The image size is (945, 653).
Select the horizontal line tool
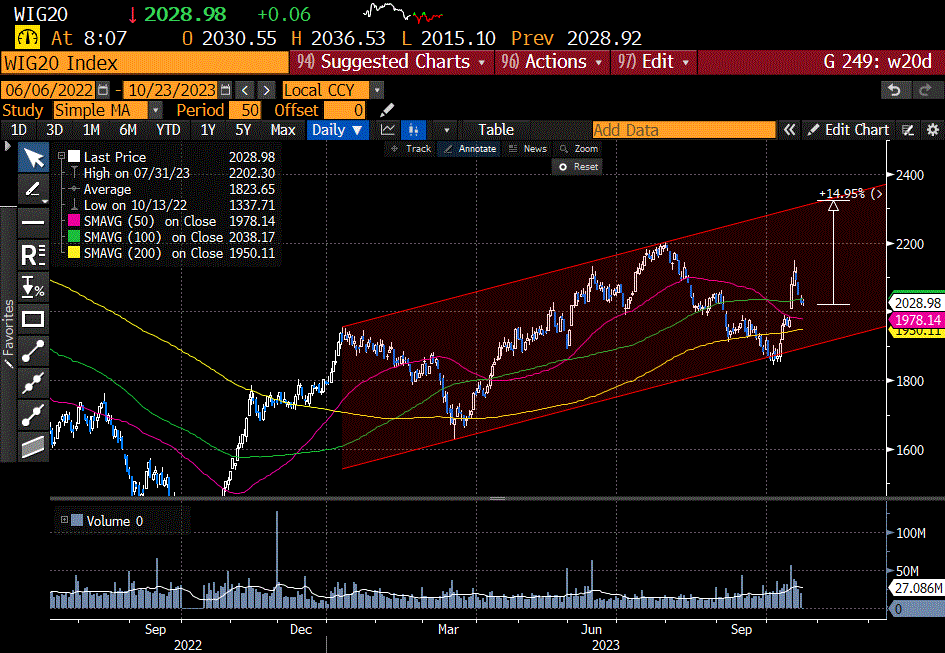point(33,222)
